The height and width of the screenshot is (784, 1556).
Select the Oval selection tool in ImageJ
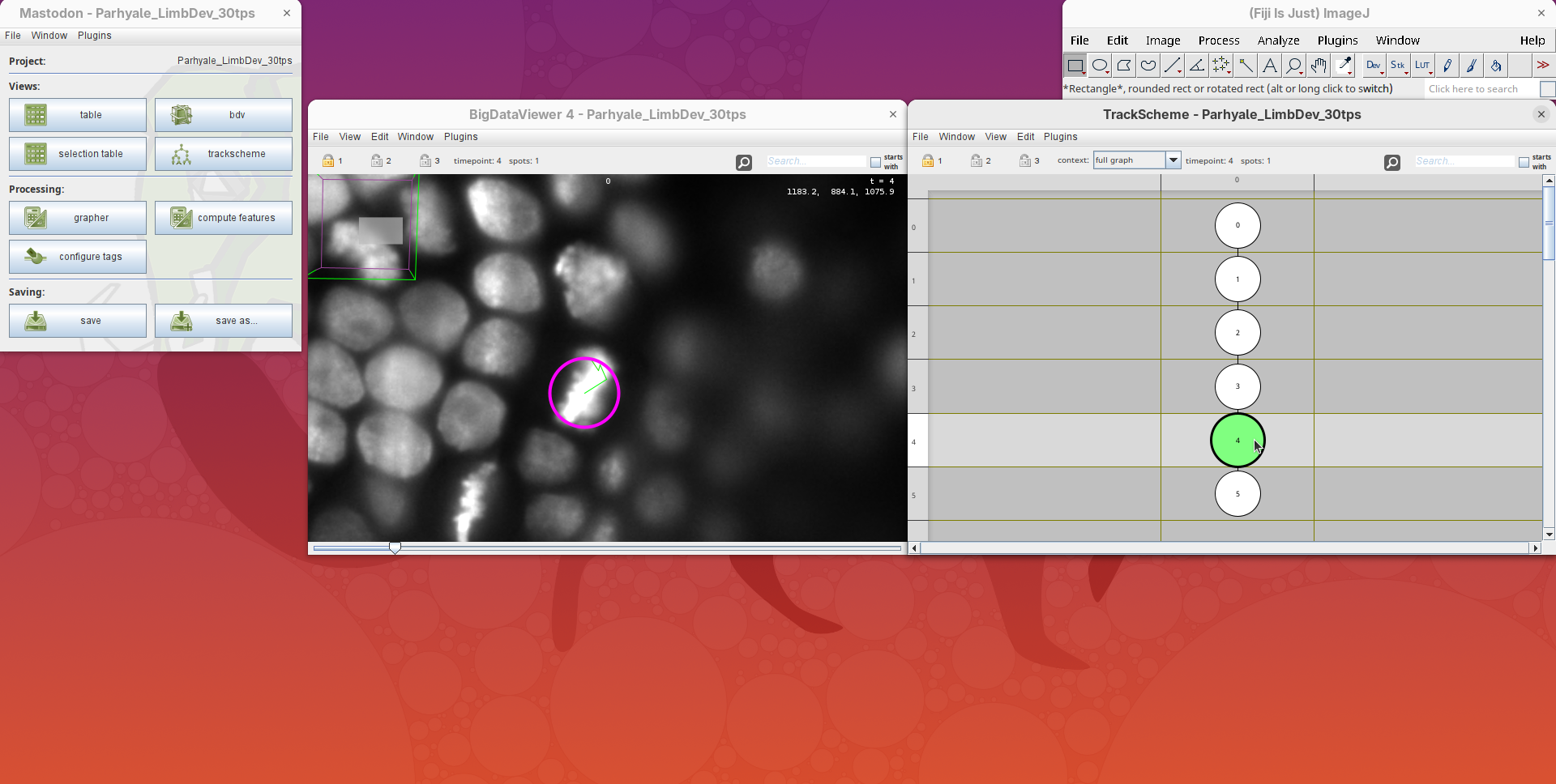coord(1100,66)
